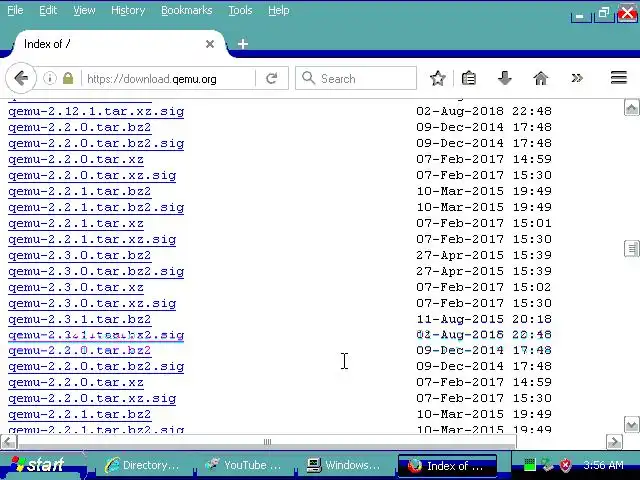The image size is (640, 480).
Task: Open the Windows start menu
Action: pyautogui.click(x=41, y=465)
